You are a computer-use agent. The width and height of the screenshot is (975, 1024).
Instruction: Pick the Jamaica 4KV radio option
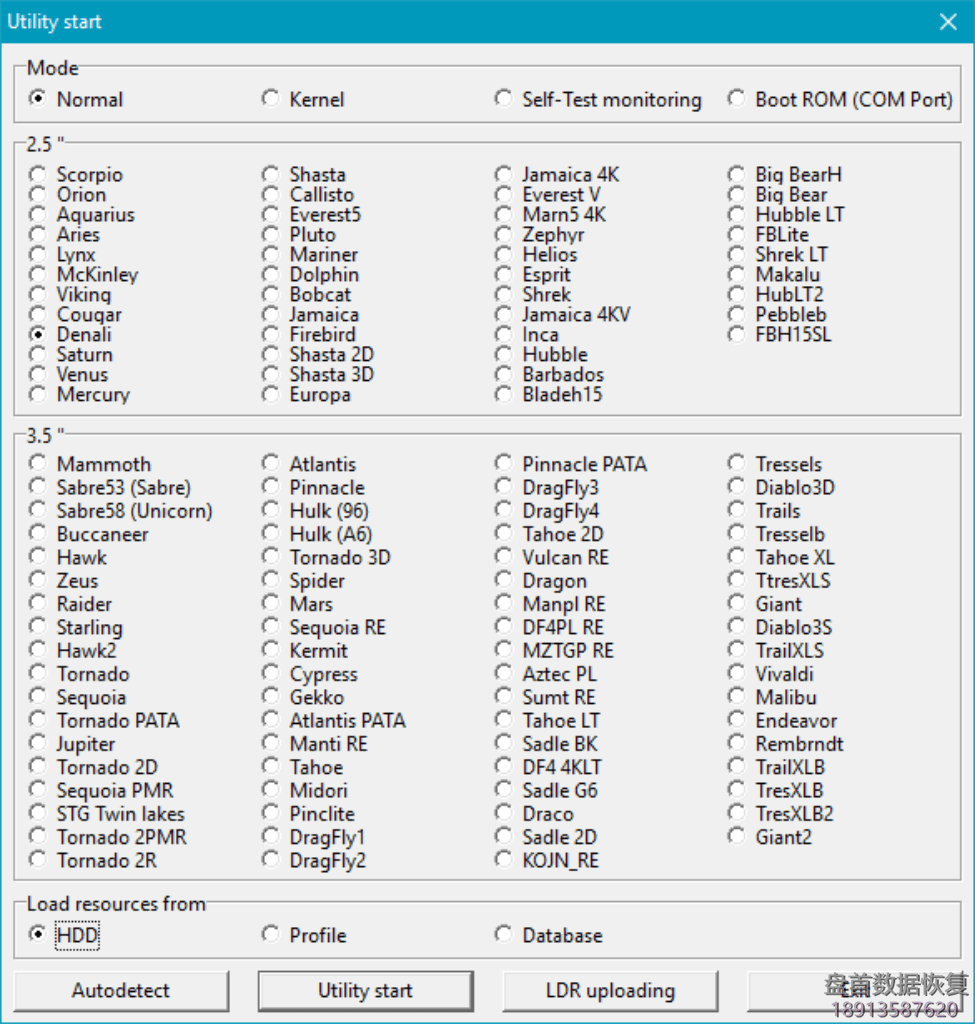(x=504, y=314)
